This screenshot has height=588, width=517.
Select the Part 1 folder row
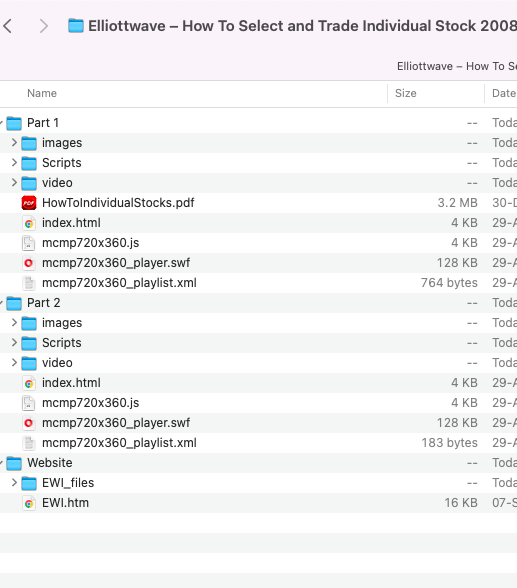(258, 123)
